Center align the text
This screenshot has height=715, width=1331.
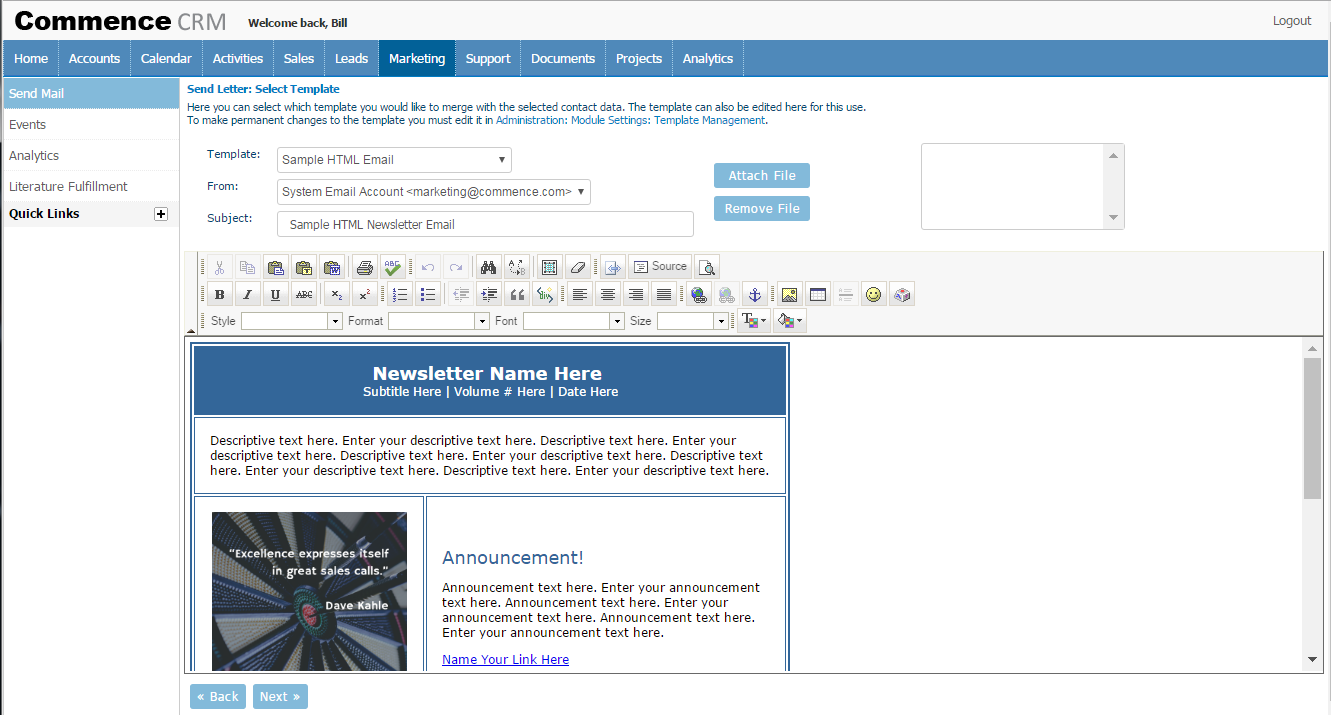pos(608,294)
